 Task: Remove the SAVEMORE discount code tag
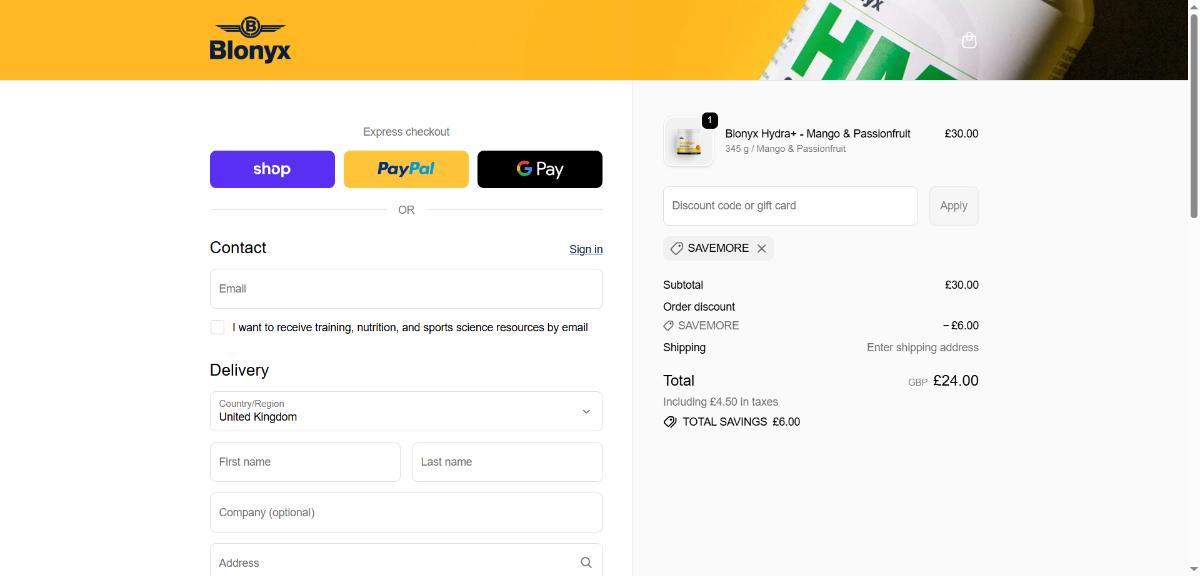pos(762,249)
